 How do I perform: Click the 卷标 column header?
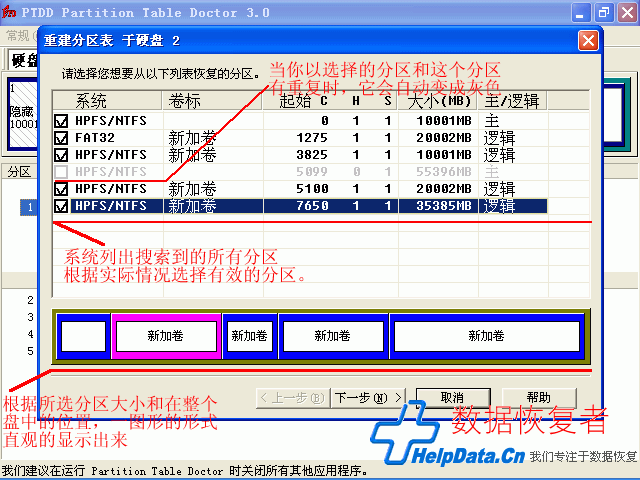point(212,100)
